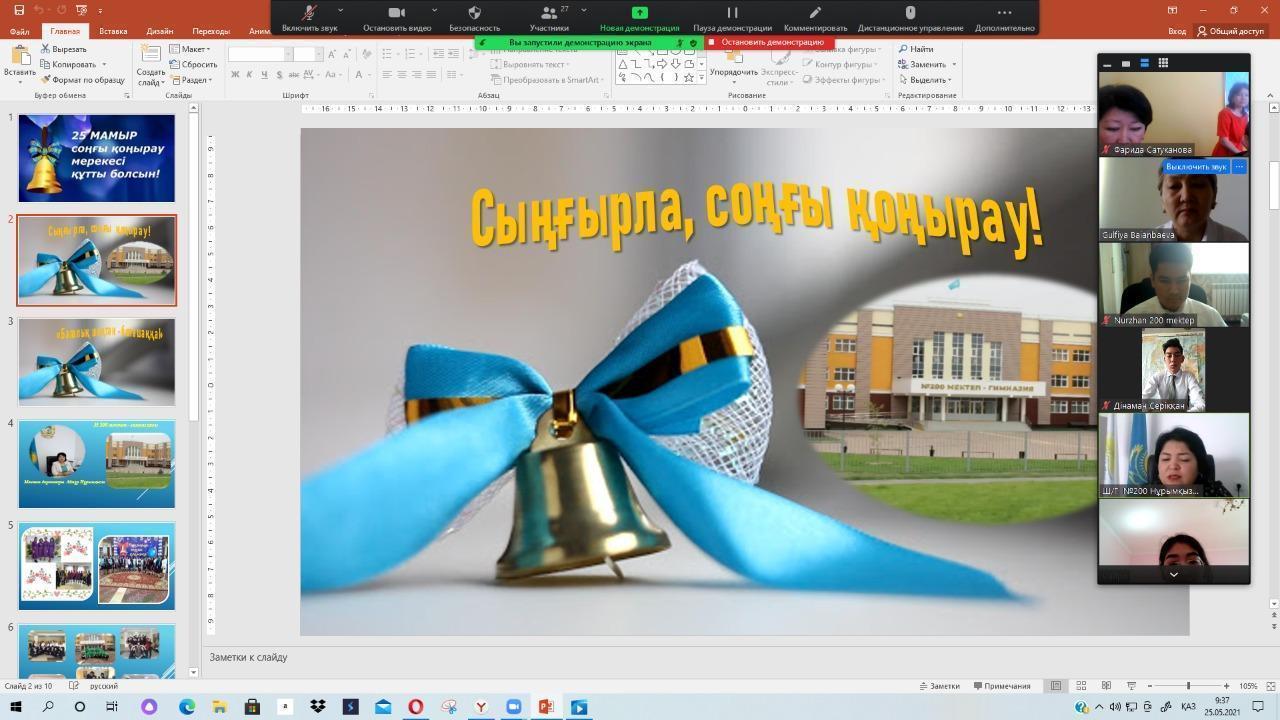Screen dimensions: 1280x720
Task: Expand the 'Макет' layout dropdown
Action: click(x=190, y=49)
